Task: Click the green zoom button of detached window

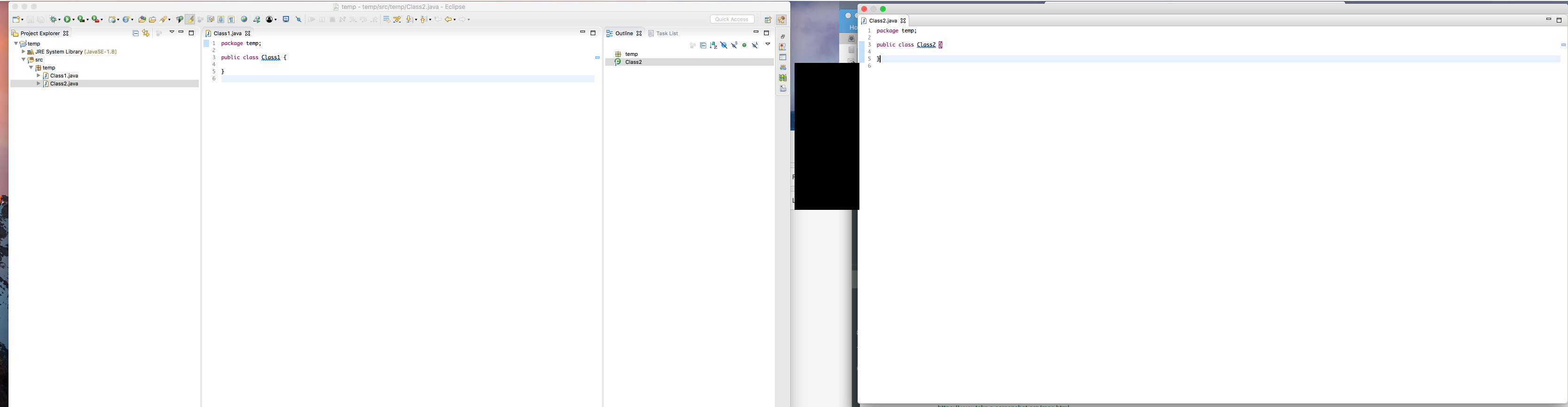Action: pyautogui.click(x=883, y=9)
